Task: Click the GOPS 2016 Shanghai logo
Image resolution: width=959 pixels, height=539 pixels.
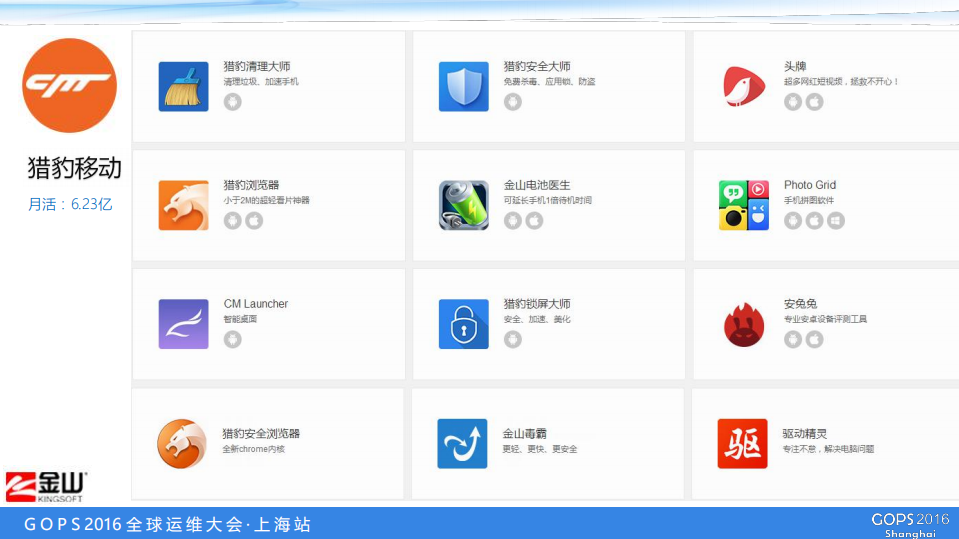Action: (910, 525)
